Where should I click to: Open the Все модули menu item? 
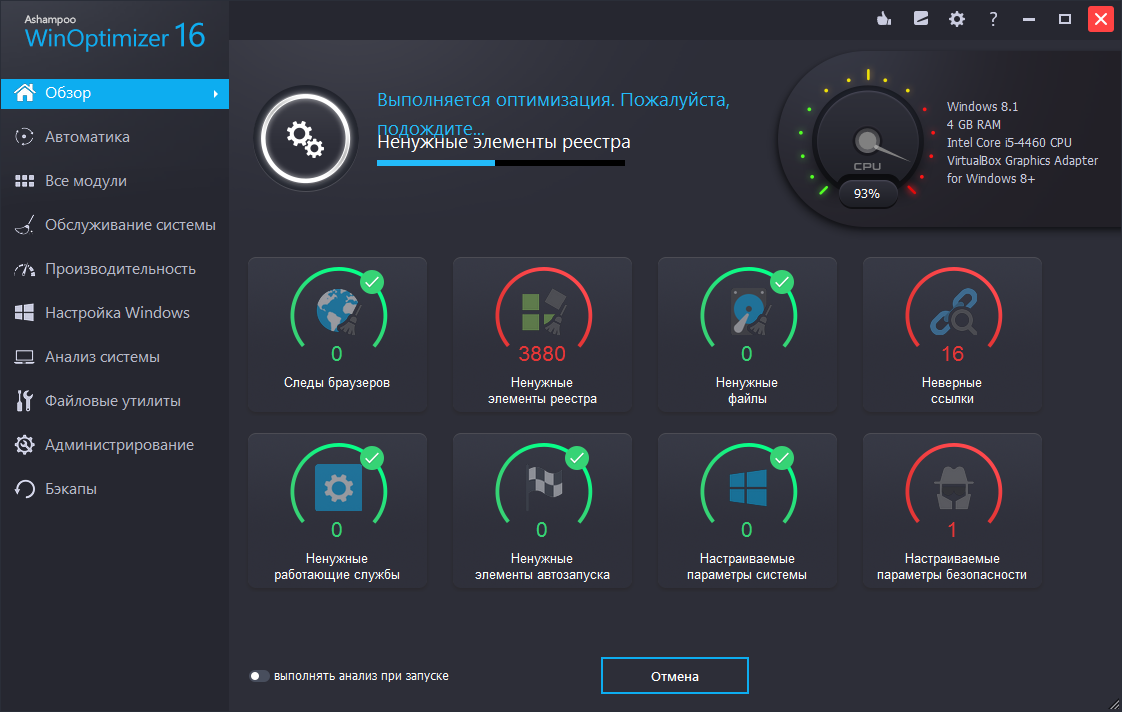(x=114, y=181)
